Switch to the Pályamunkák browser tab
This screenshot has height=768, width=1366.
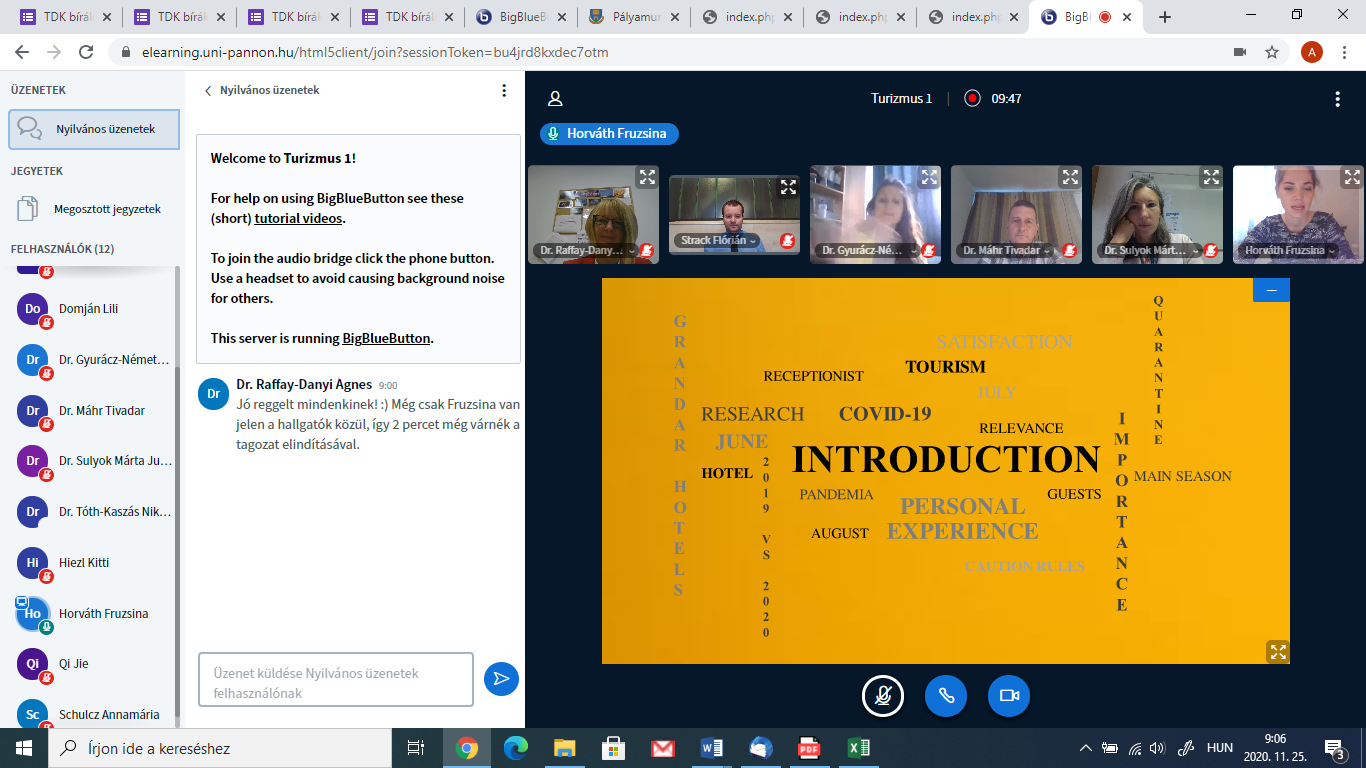634,17
